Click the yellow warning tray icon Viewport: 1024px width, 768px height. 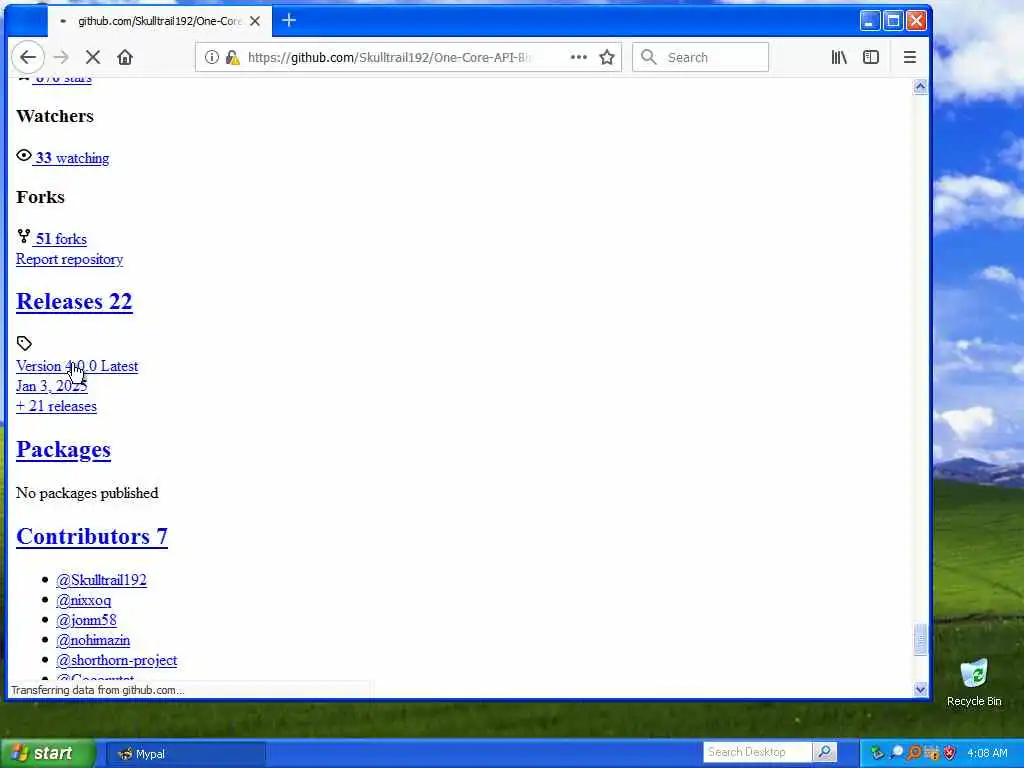[932, 753]
